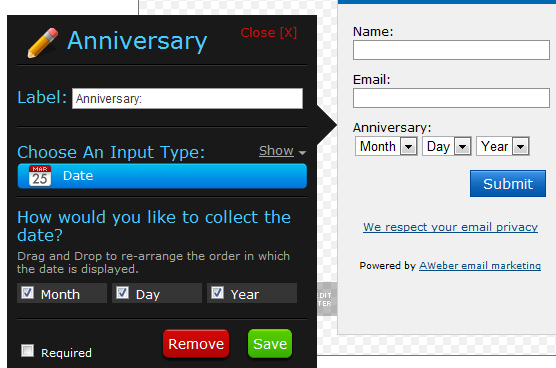Open the We respect your email privacy link
The width and height of the screenshot is (556, 368).
[x=450, y=227]
